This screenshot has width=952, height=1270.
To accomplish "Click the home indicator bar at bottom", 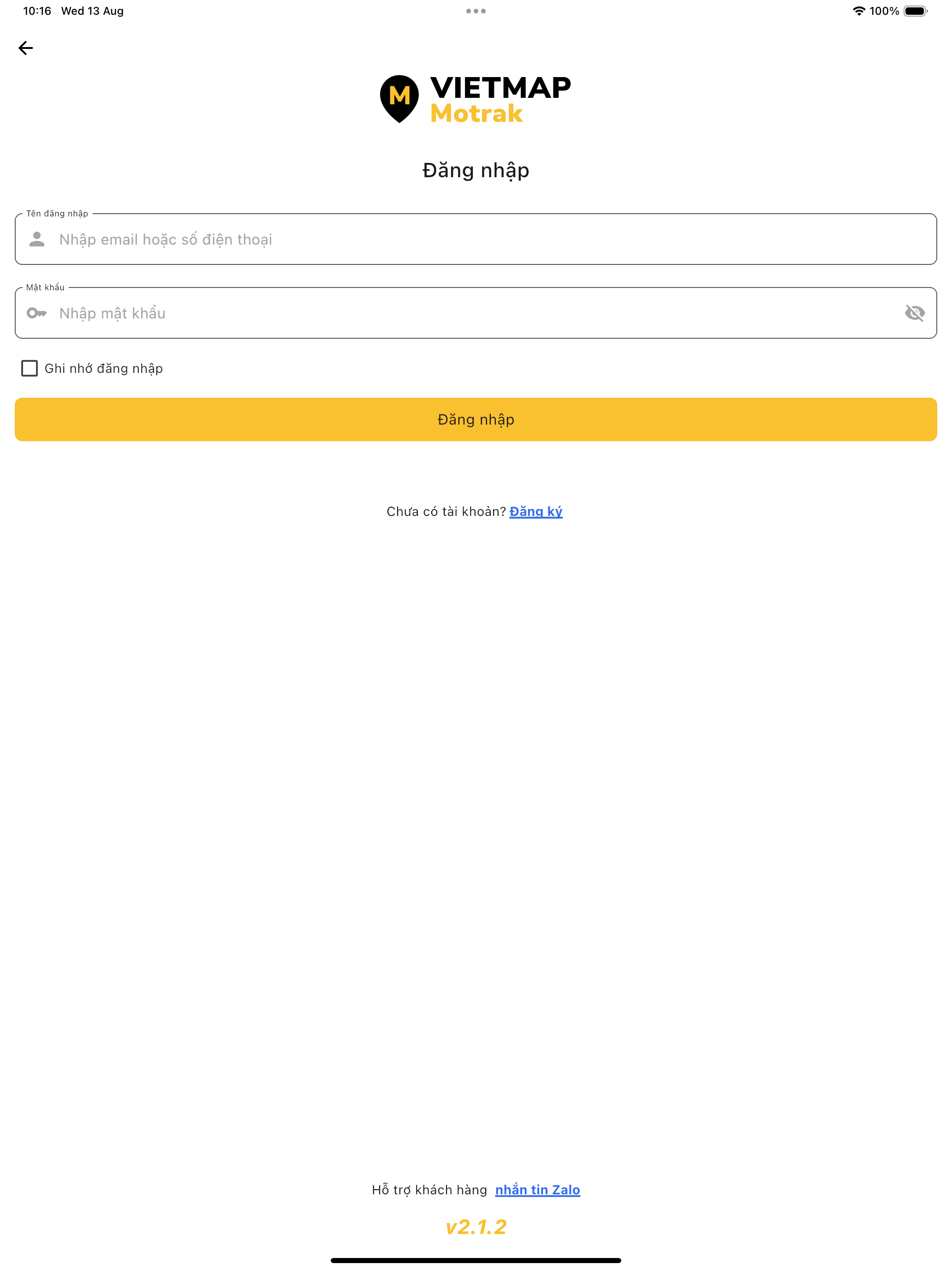I will (476, 1260).
